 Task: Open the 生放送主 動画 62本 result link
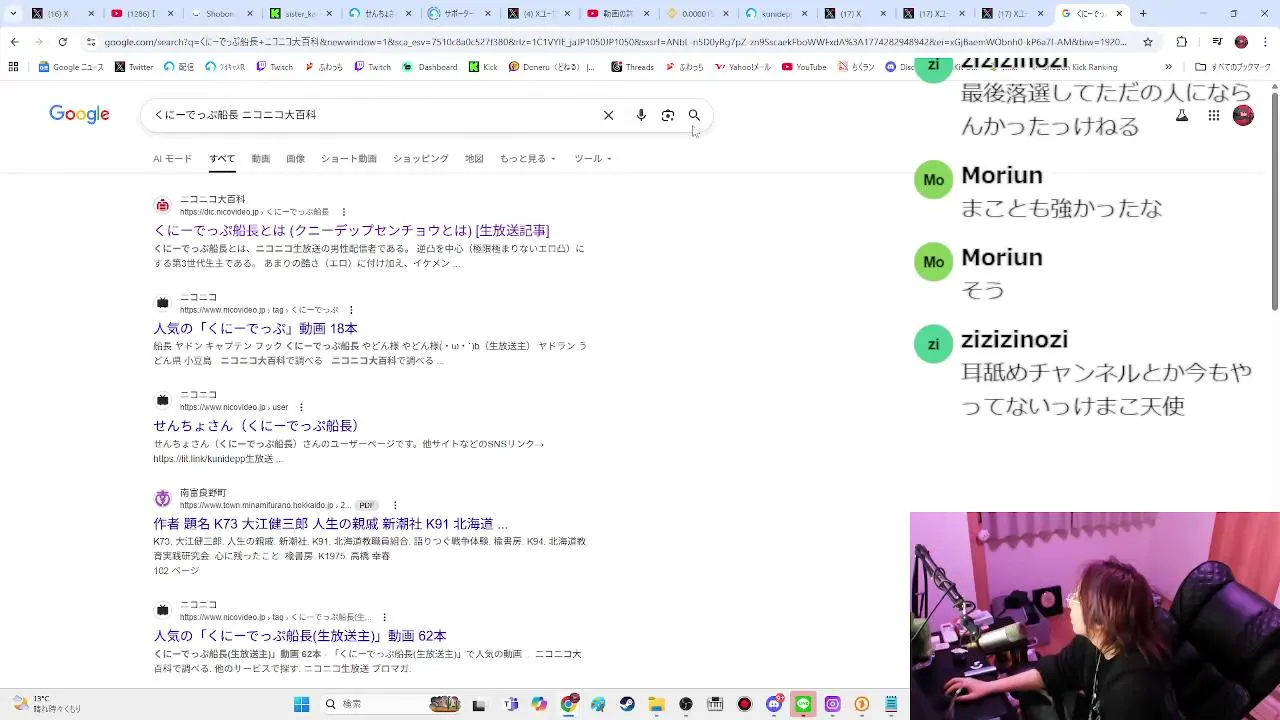[300, 636]
